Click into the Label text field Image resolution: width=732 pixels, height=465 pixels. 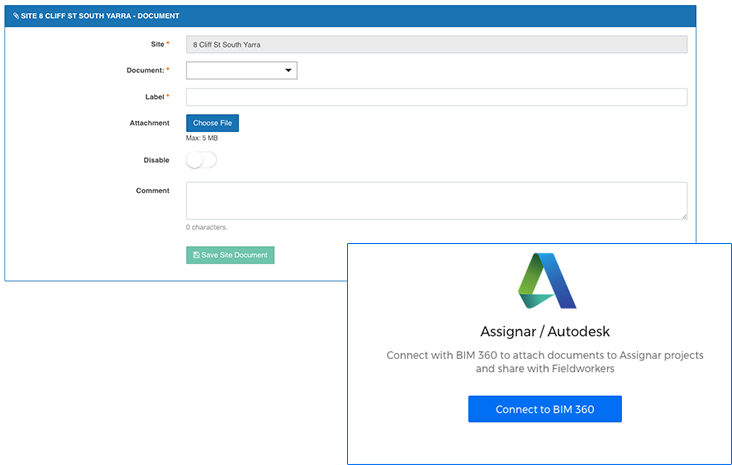pos(436,97)
